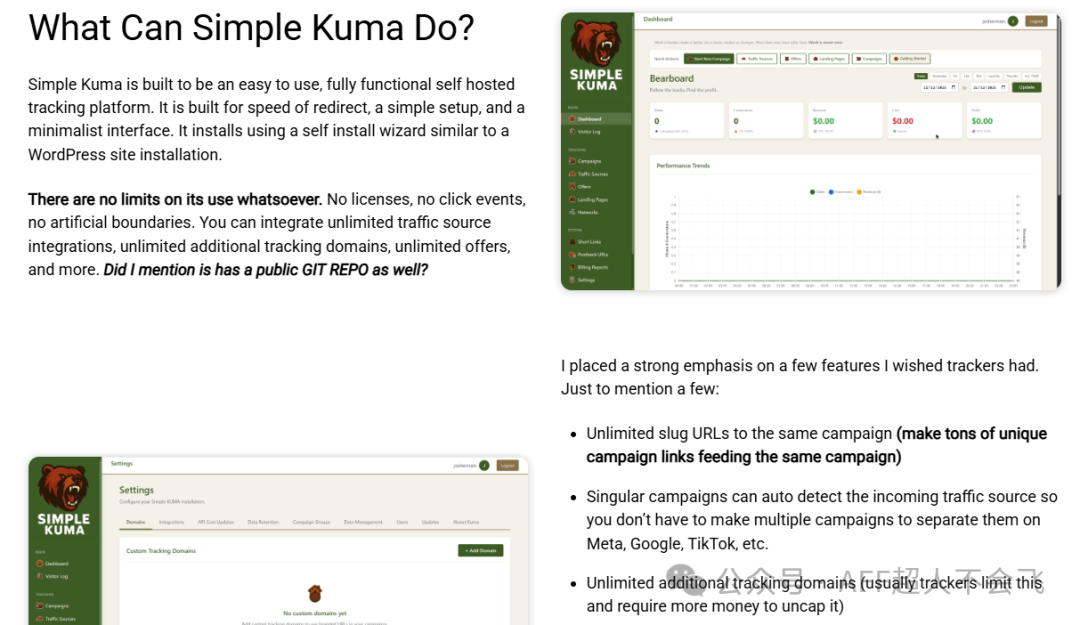
Task: Click the red Cost $0.00 stat card
Action: point(924,120)
